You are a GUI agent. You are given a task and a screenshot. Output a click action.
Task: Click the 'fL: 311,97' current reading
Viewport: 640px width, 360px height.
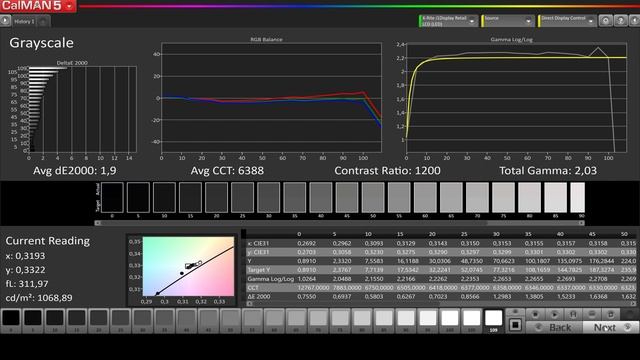pos(27,284)
